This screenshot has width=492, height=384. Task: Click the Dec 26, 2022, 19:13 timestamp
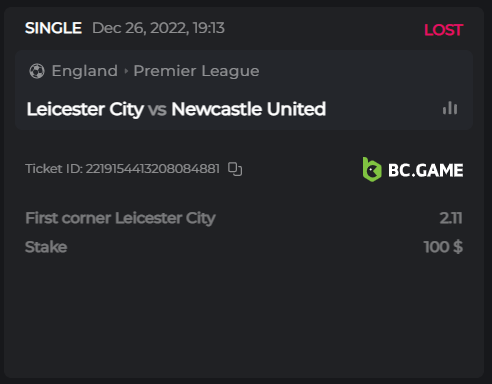tap(158, 28)
